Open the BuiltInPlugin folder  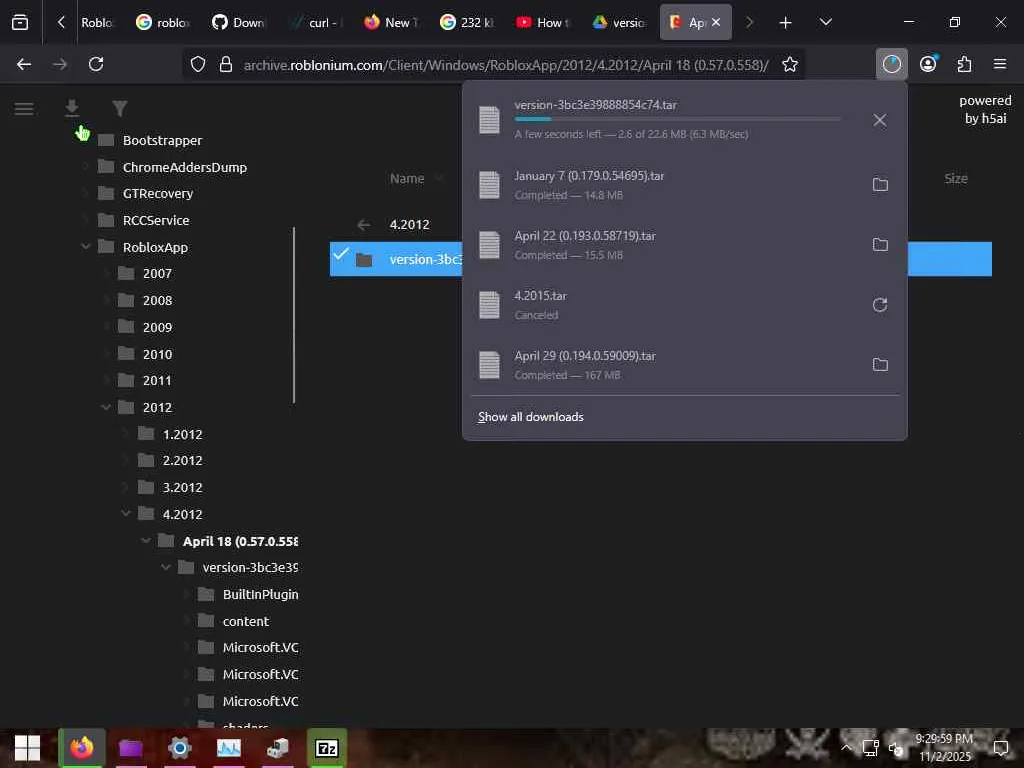(x=260, y=594)
